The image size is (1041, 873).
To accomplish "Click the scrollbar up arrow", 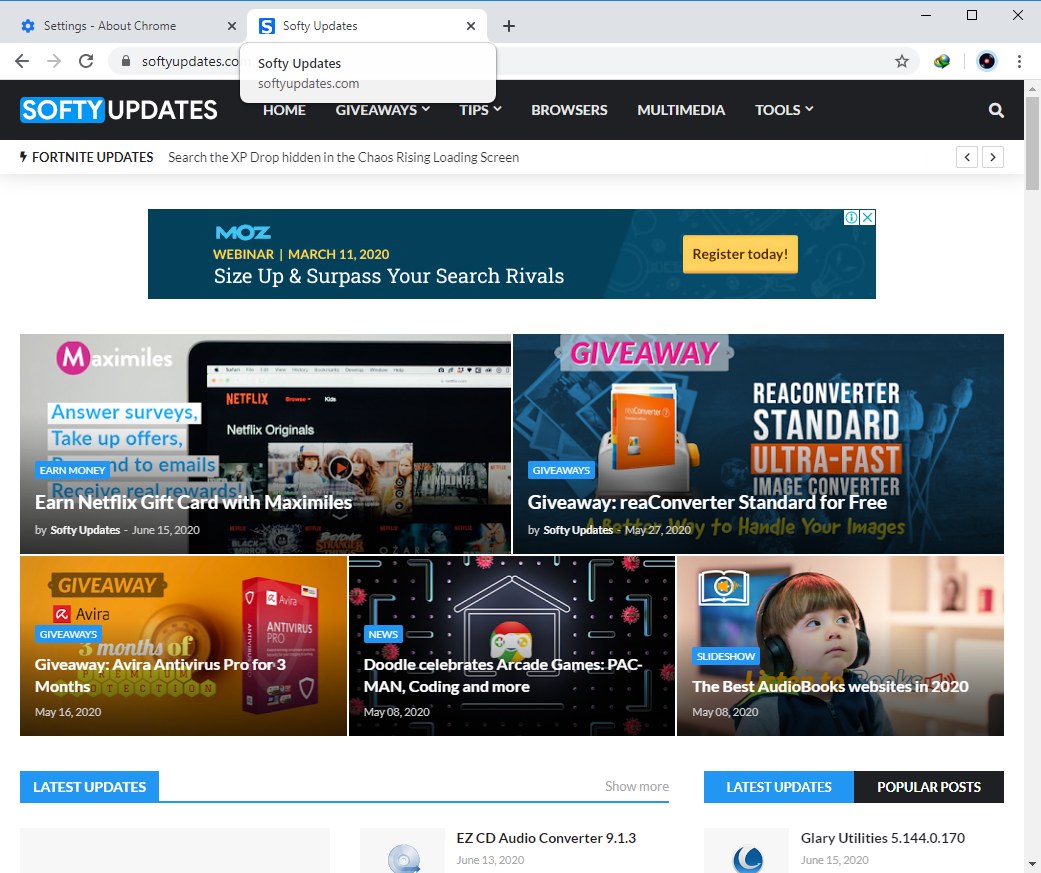I will 1032,88.
